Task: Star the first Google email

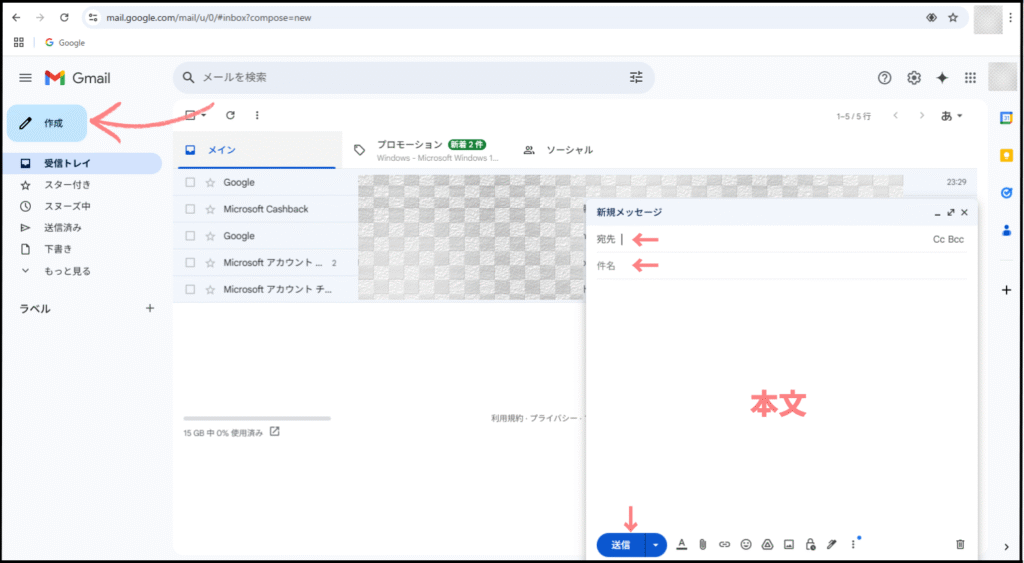Action: pyautogui.click(x=210, y=183)
